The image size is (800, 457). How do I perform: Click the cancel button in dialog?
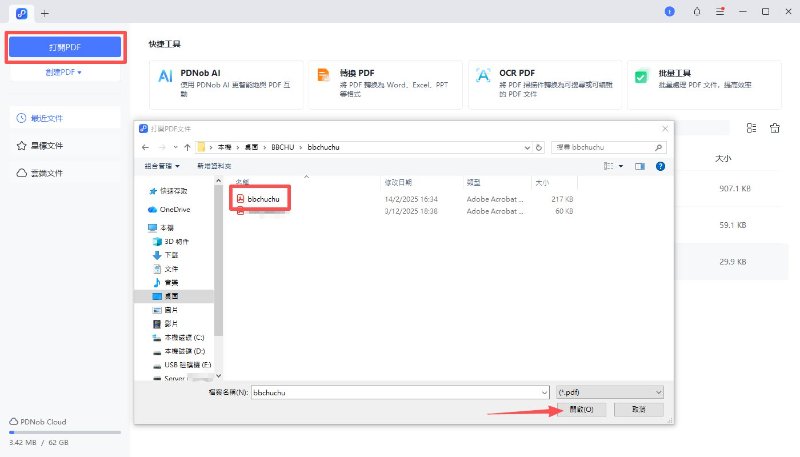639,410
